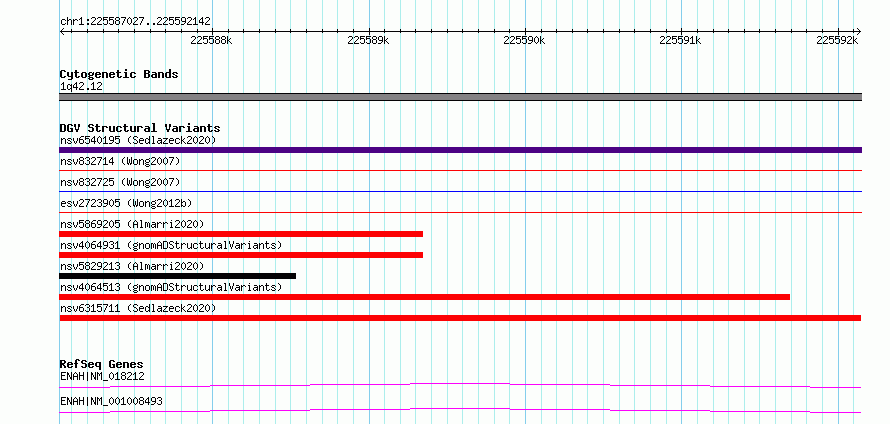The height and width of the screenshot is (424, 890).
Task: Select the black nsv5829213 variant bar
Action: point(178,276)
